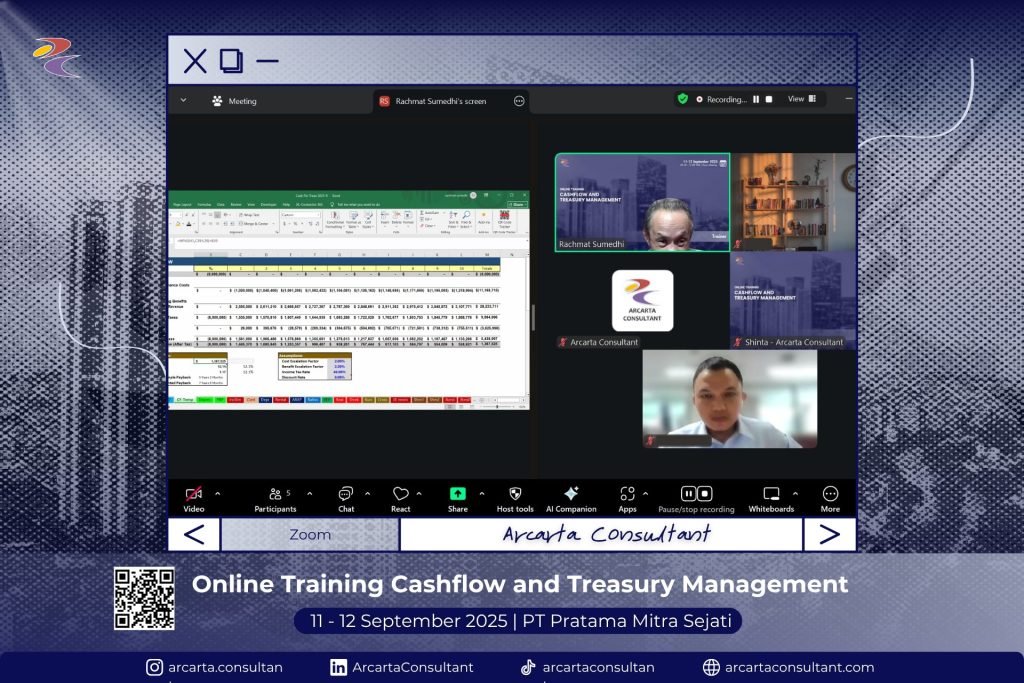The width and height of the screenshot is (1024, 683).
Task: Open options on shared screen tab
Action: click(519, 101)
